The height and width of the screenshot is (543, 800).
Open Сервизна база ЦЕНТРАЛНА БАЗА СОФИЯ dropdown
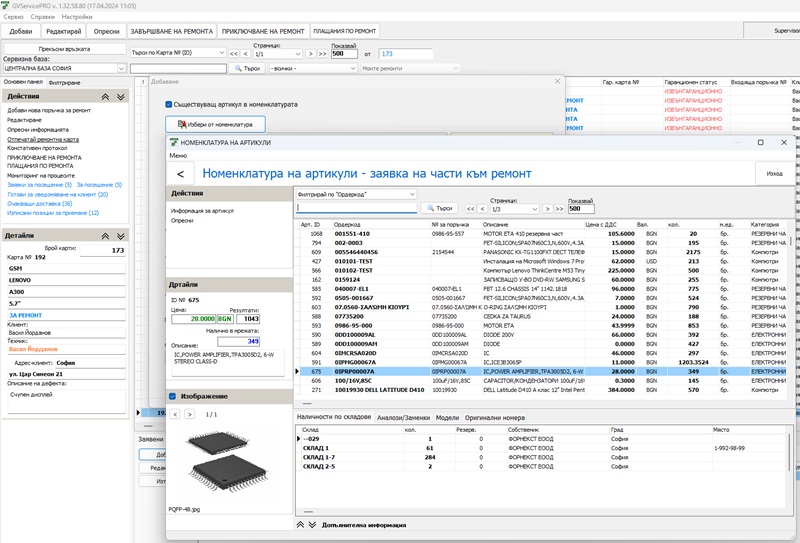64,68
